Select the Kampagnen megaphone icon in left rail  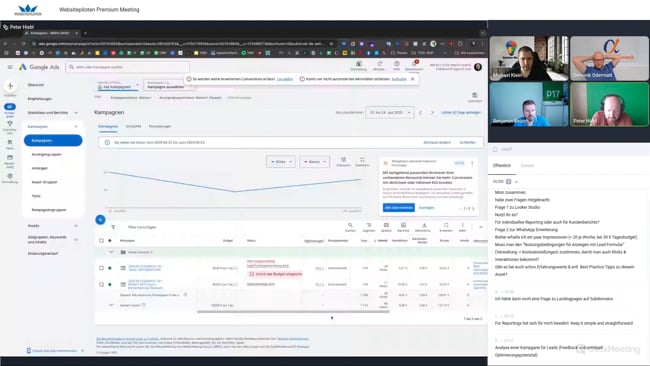pyautogui.click(x=10, y=107)
